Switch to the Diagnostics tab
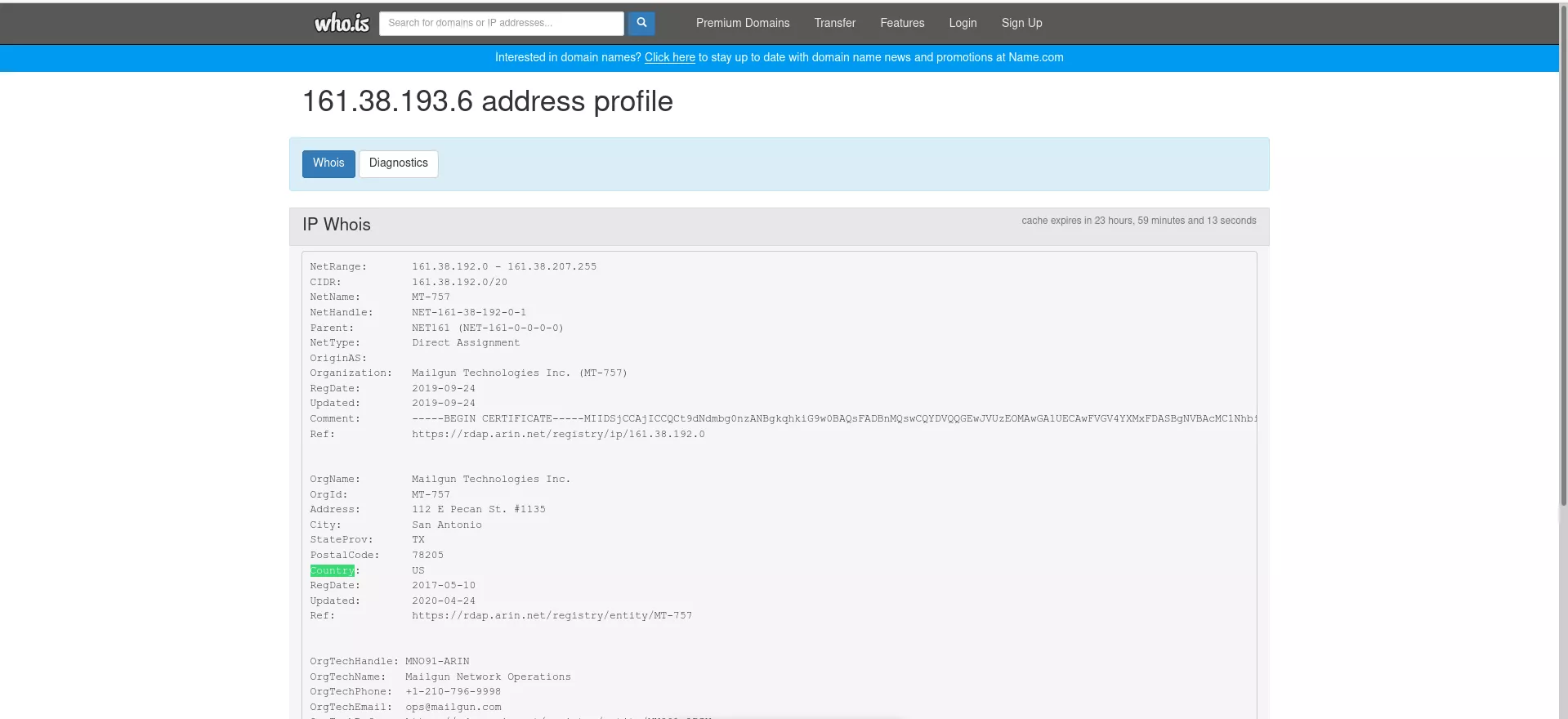The height and width of the screenshot is (719, 1568). click(x=399, y=163)
